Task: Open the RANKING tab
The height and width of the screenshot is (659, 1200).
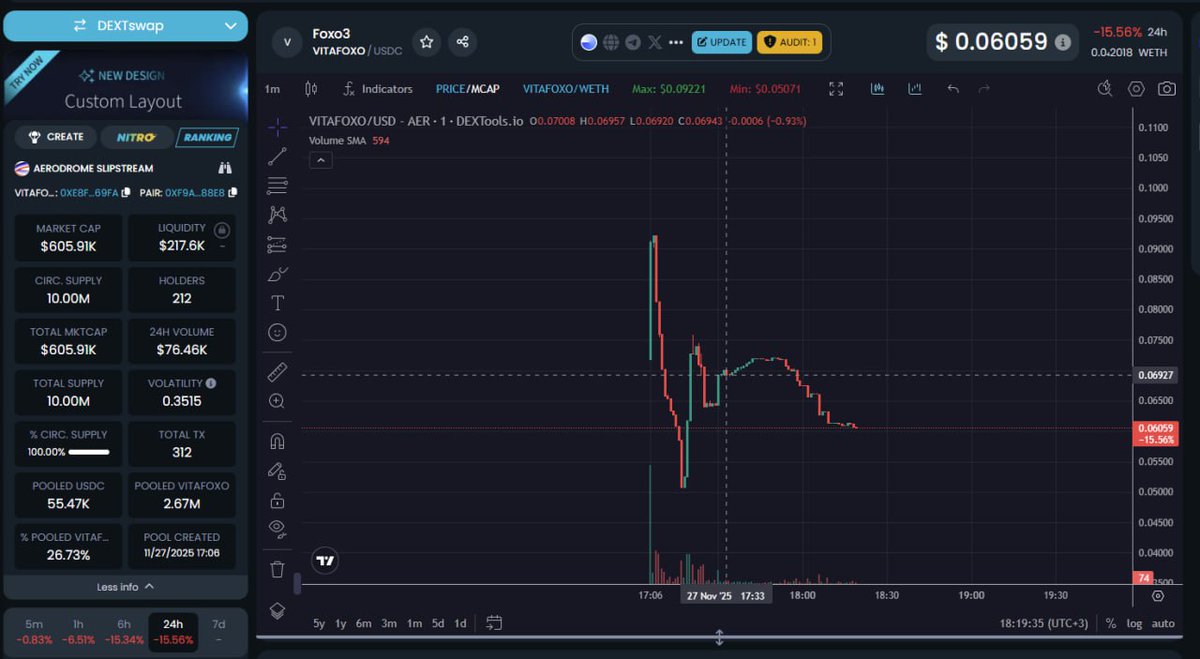Action: 206,137
